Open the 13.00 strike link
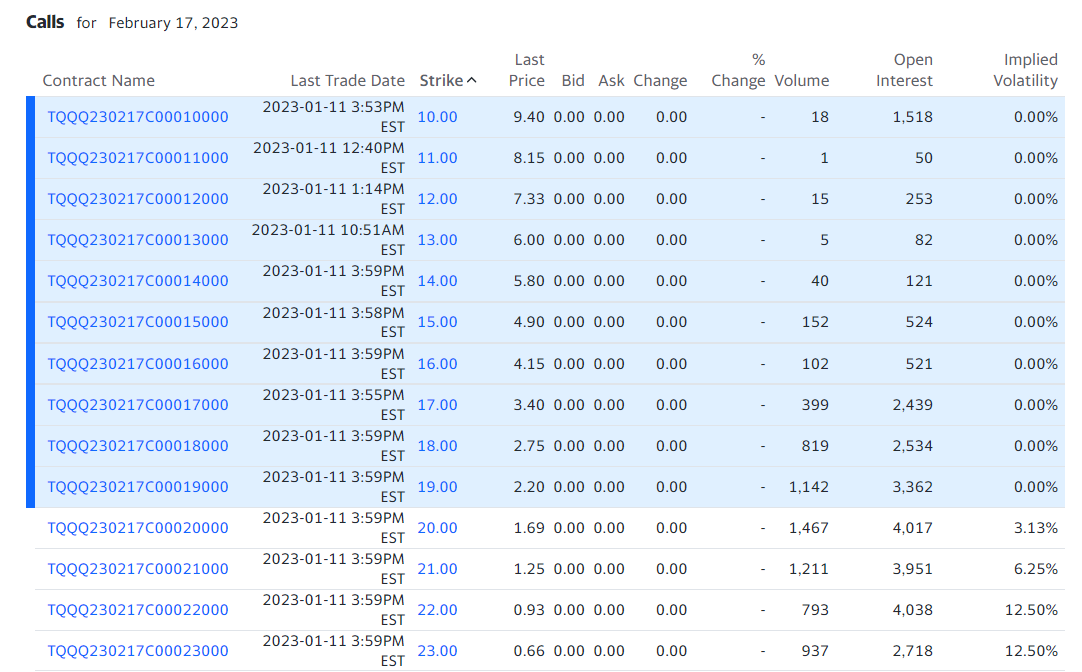 [x=437, y=240]
